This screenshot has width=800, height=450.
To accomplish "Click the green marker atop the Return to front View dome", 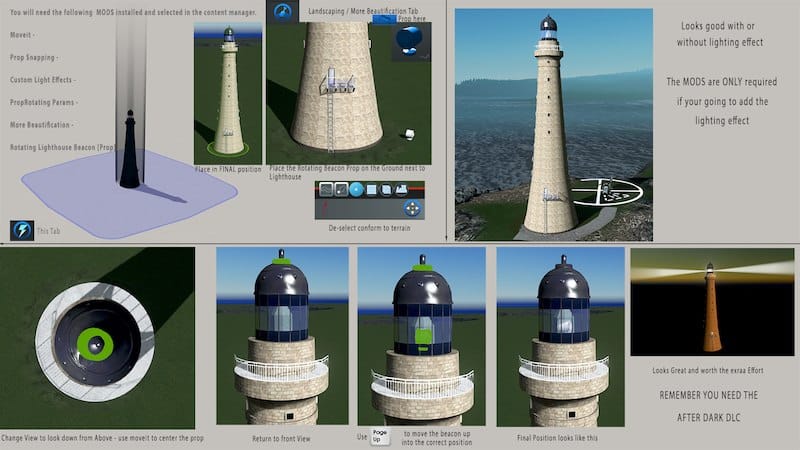I will pos(283,261).
